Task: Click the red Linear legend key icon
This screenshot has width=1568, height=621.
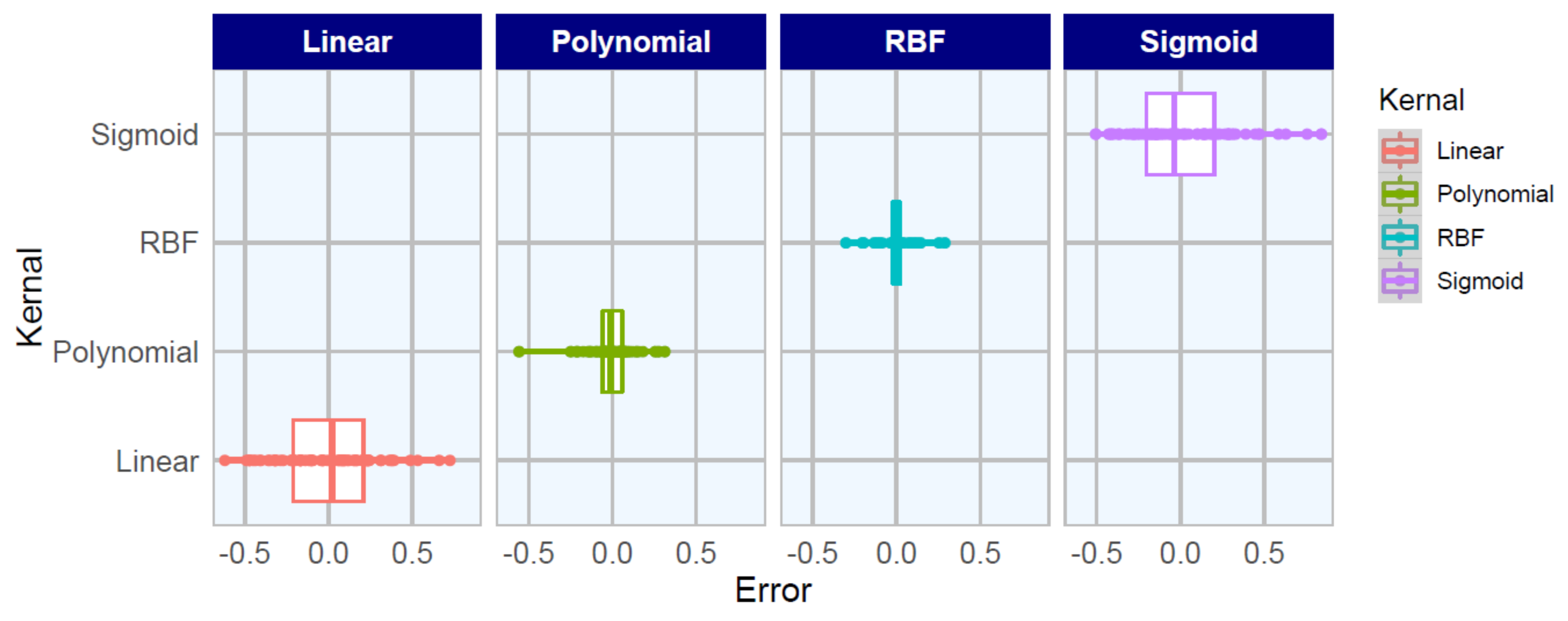Action: click(x=1400, y=150)
